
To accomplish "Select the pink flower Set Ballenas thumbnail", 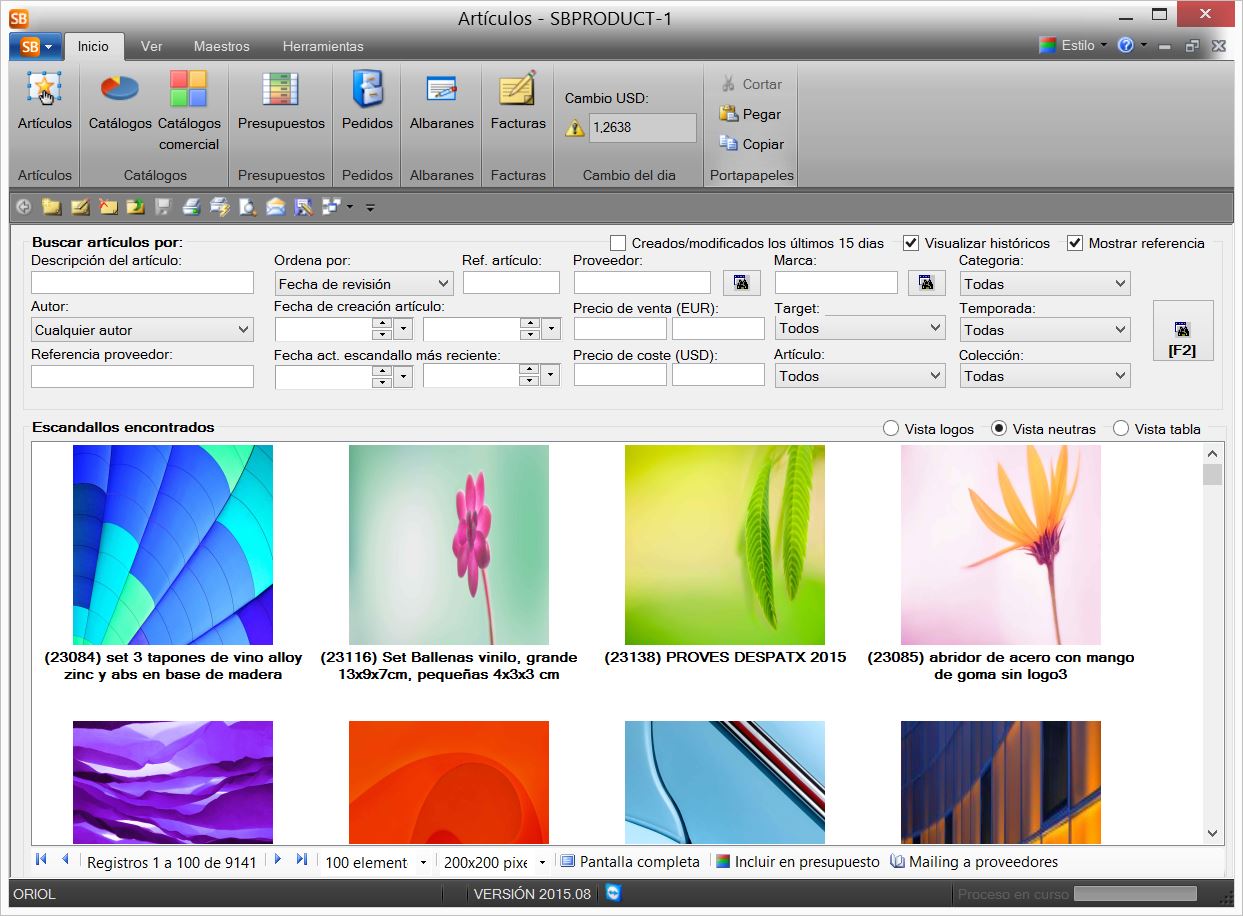I will (449, 545).
